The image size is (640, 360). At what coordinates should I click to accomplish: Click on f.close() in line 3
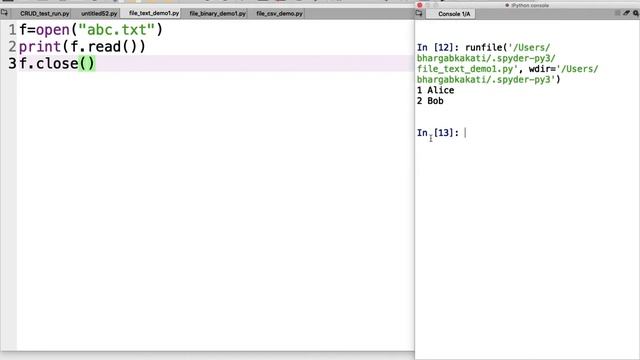pos(57,64)
